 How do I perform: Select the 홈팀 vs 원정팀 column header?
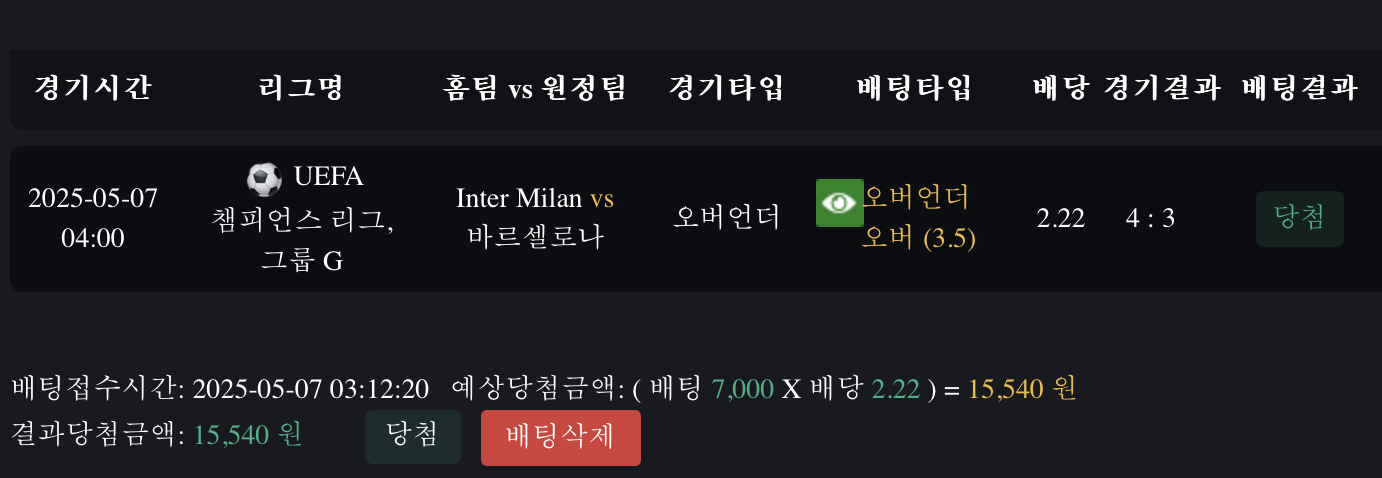point(534,88)
